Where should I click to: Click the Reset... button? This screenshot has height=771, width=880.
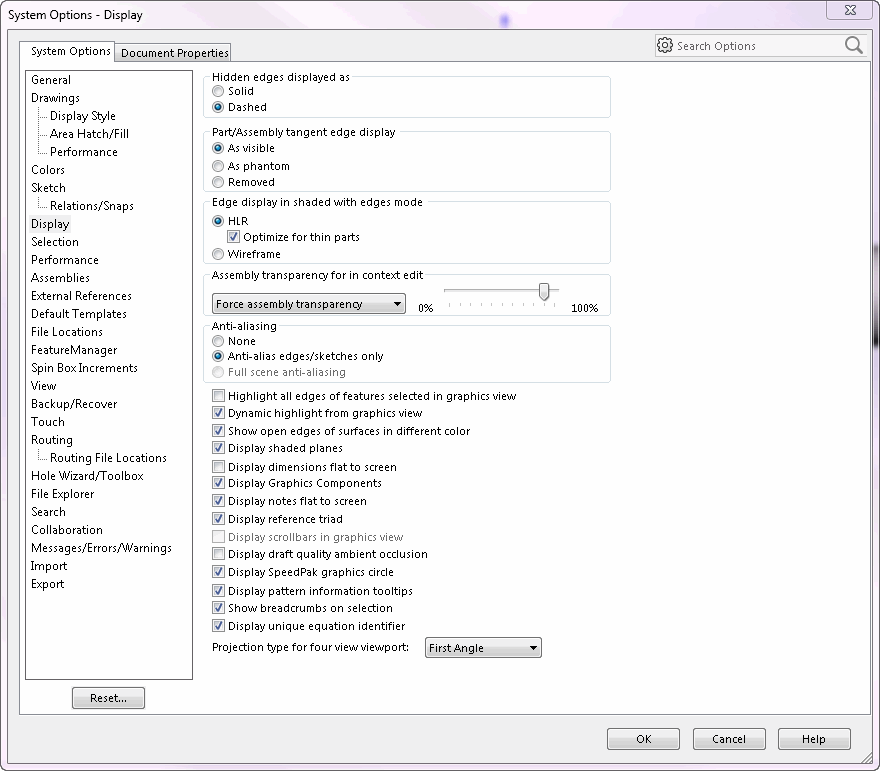pyautogui.click(x=108, y=698)
